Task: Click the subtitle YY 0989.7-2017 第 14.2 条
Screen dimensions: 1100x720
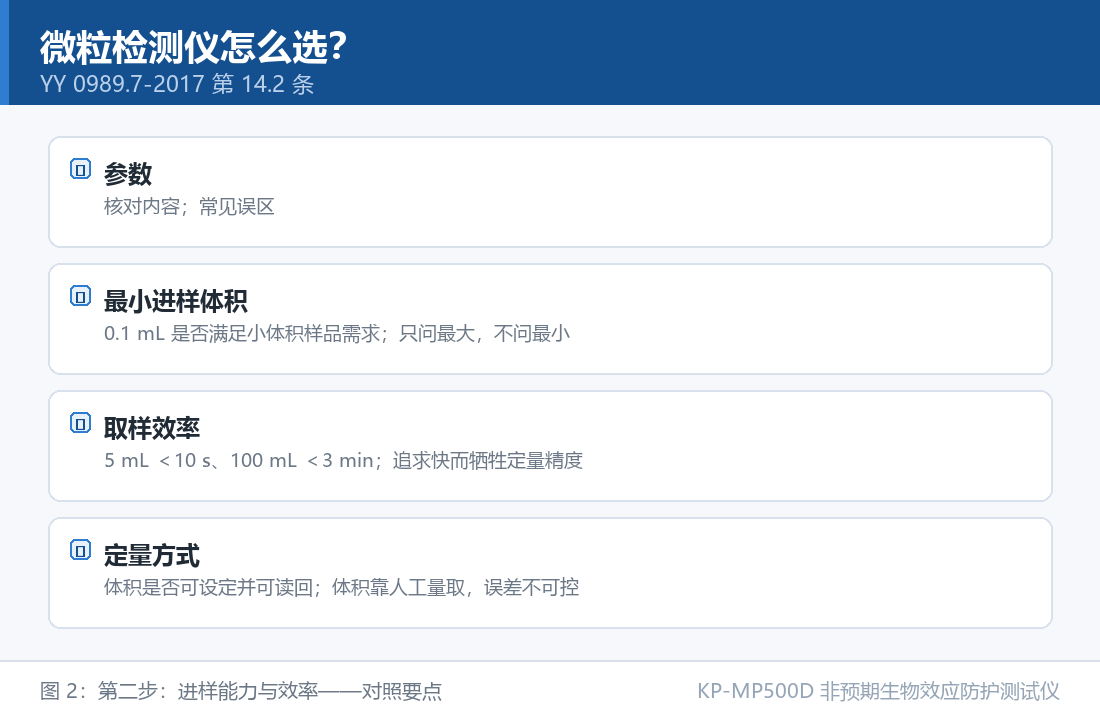Action: 177,84
